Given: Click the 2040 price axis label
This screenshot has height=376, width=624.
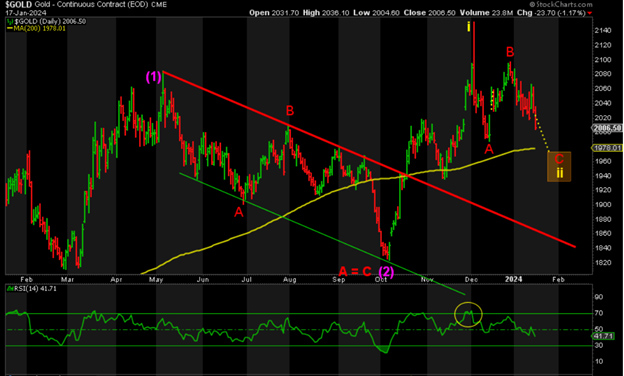Looking at the screenshot, I should click(x=602, y=103).
